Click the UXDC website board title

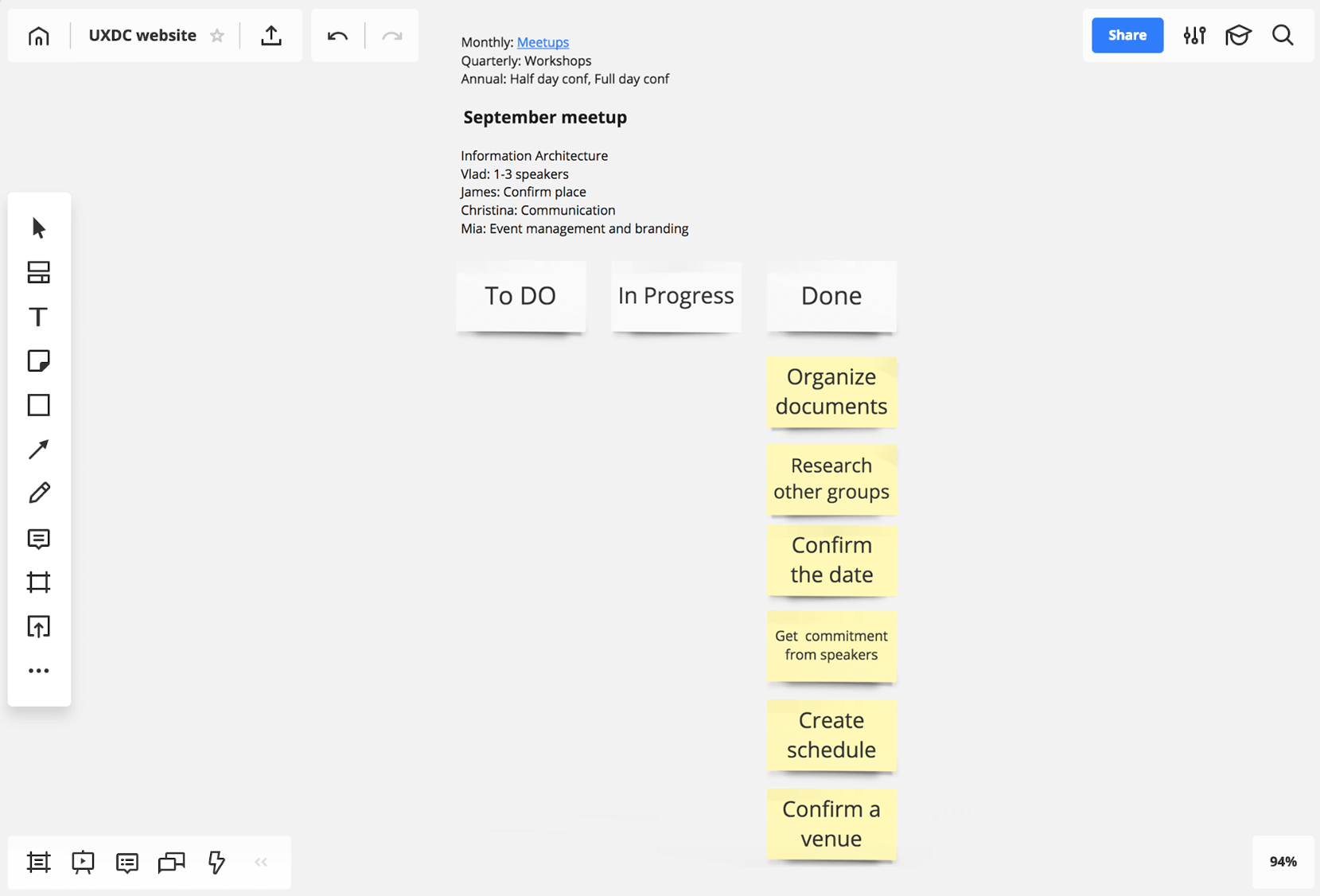pos(142,35)
